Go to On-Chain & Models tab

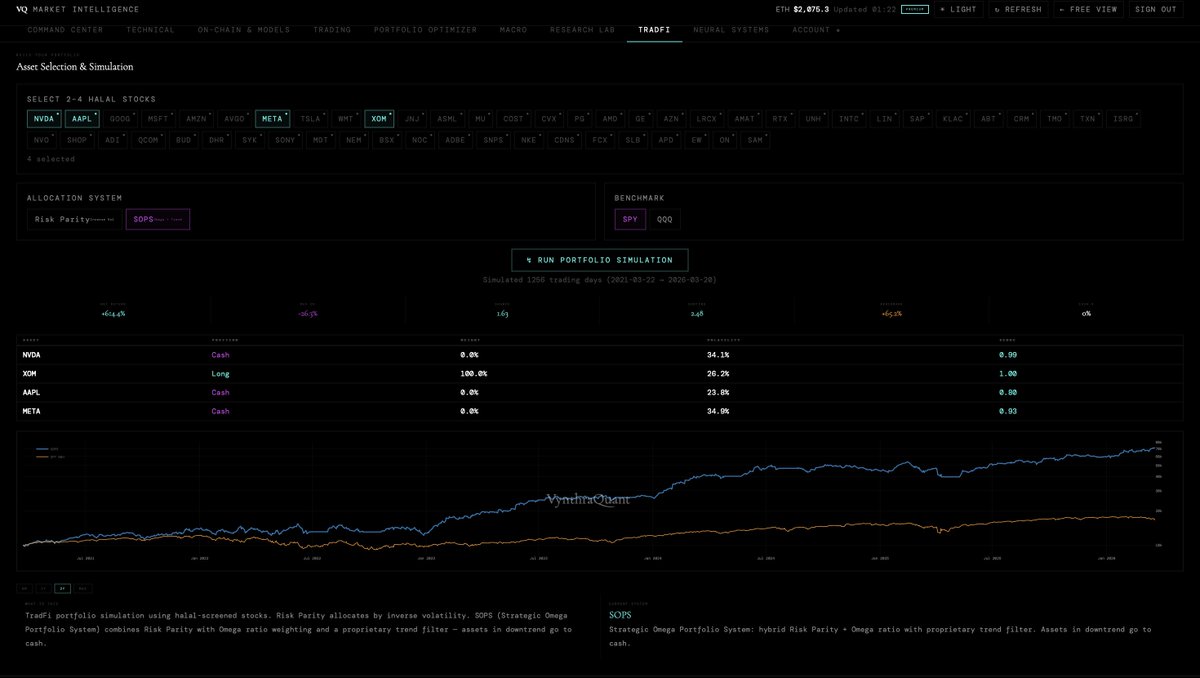pyautogui.click(x=243, y=30)
